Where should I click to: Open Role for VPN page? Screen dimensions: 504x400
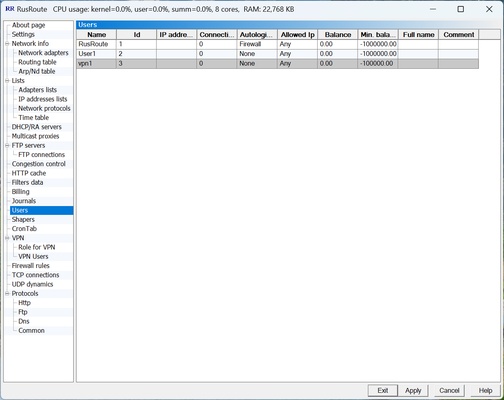[37, 247]
